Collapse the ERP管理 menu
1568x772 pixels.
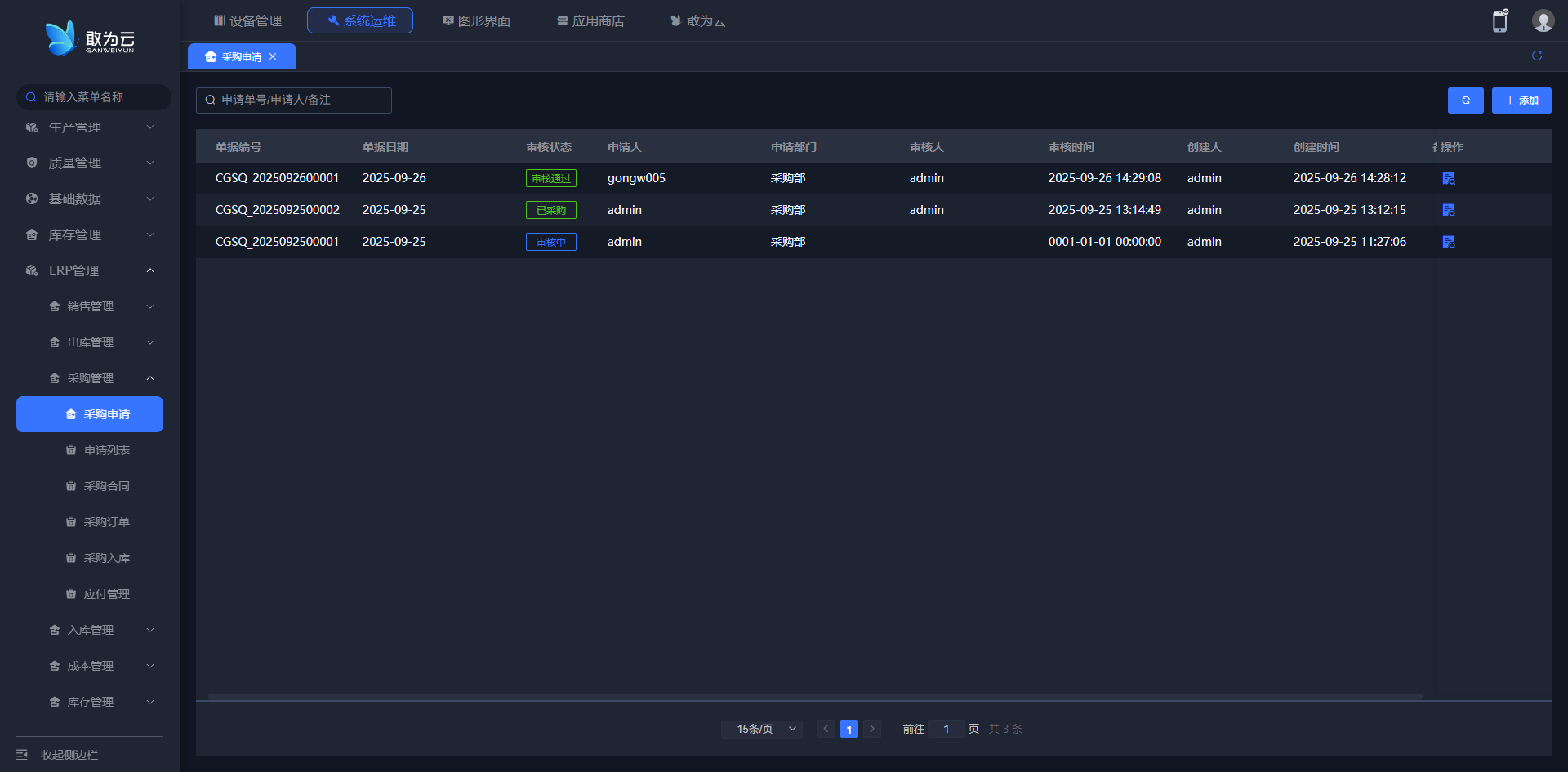tap(90, 270)
